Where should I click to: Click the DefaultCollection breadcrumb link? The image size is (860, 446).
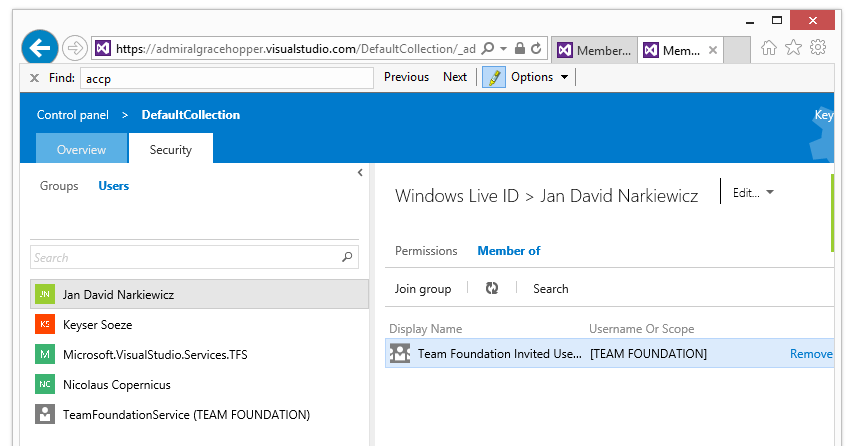[190, 115]
